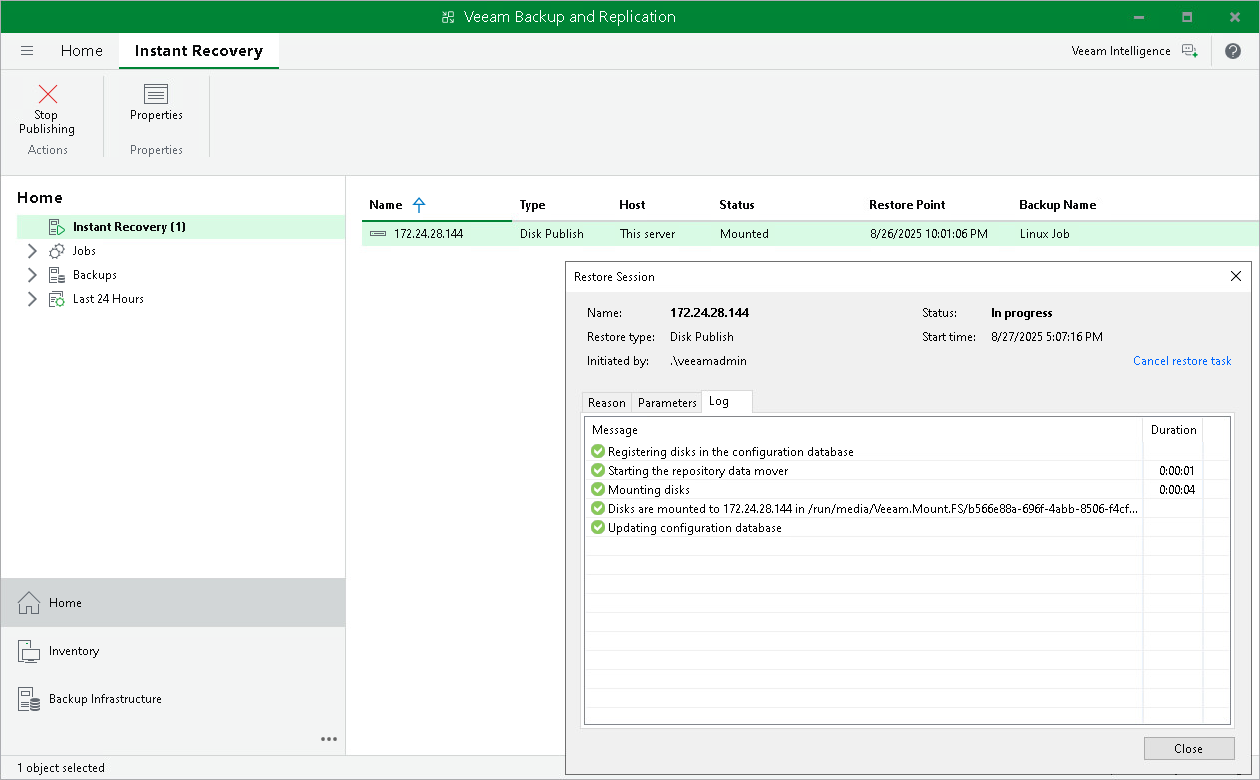The image size is (1260, 780).
Task: Click the Name column sort arrow
Action: (419, 205)
